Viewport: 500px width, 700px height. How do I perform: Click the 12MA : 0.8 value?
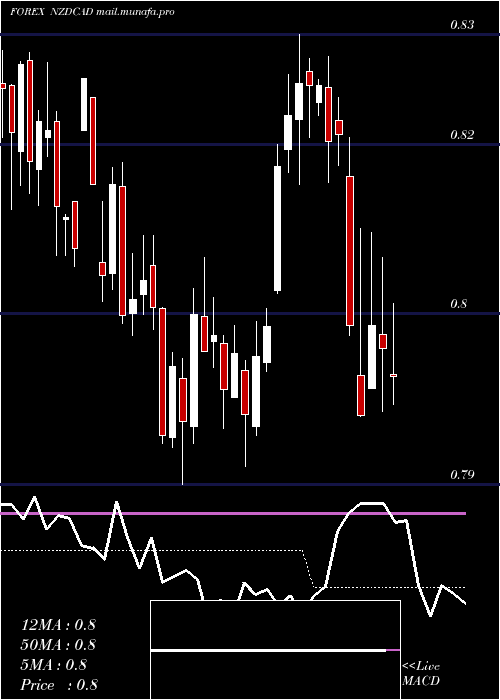pos(58,625)
